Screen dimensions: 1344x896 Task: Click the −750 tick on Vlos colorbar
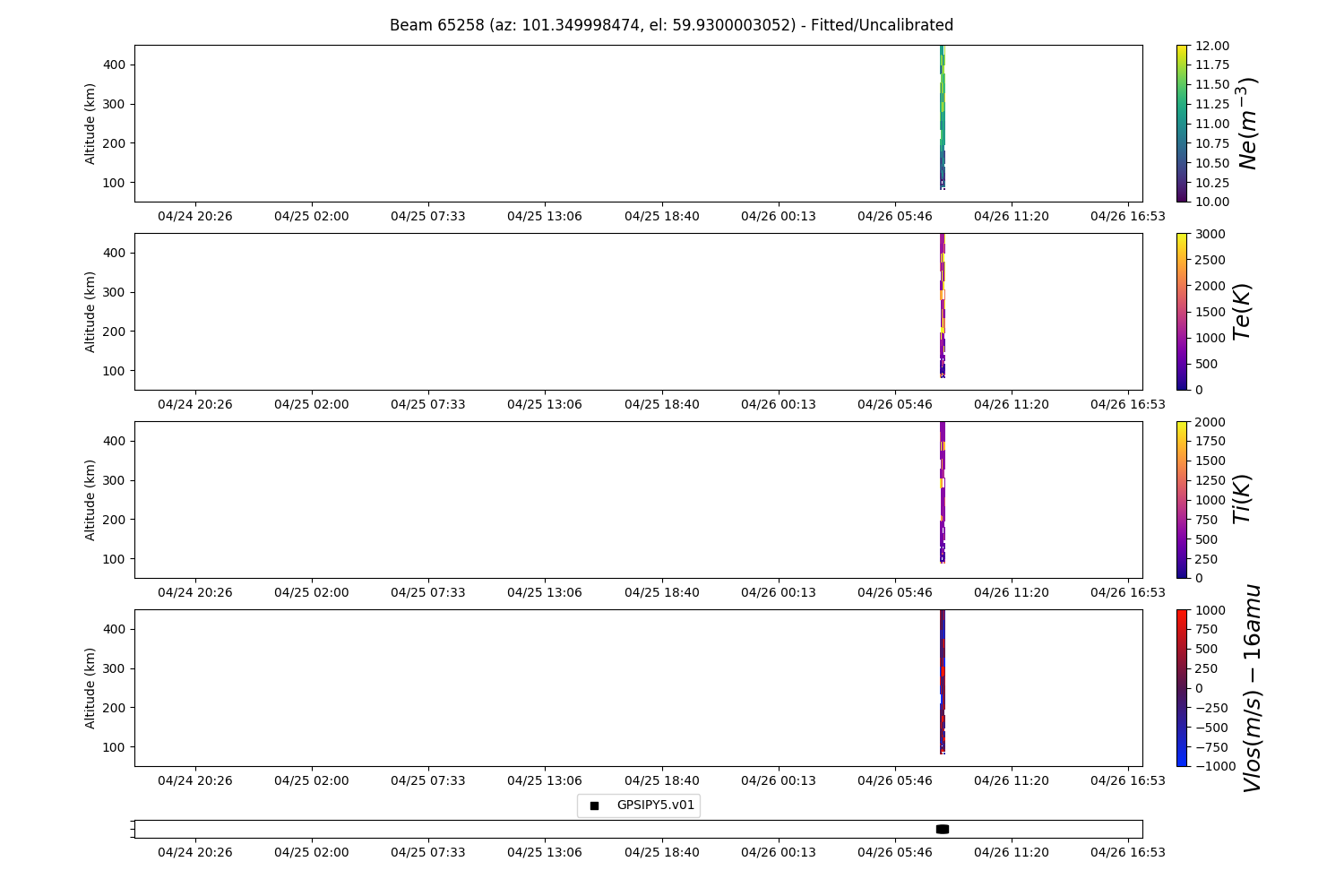1210,747
